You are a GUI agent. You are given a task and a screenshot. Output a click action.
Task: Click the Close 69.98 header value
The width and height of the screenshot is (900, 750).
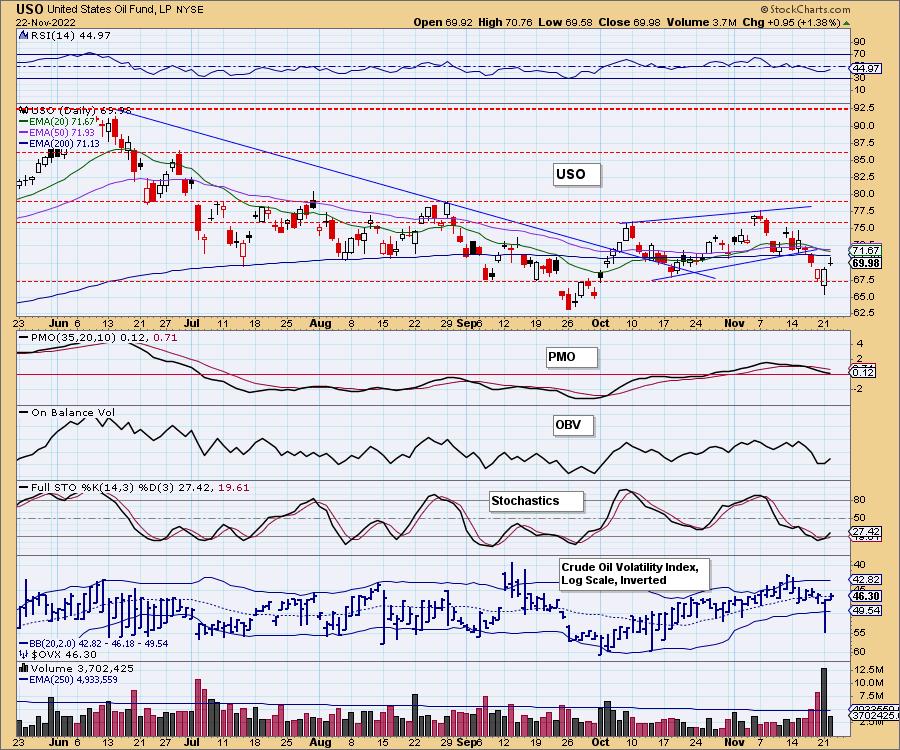(629, 22)
